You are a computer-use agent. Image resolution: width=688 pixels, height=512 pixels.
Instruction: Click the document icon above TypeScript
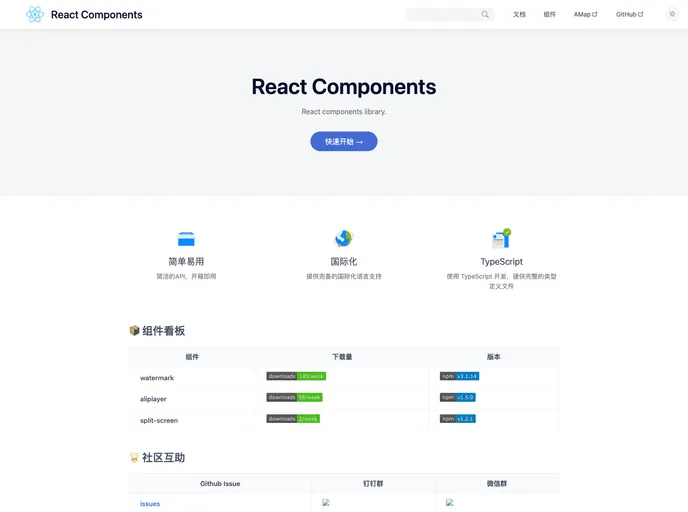tap(501, 238)
